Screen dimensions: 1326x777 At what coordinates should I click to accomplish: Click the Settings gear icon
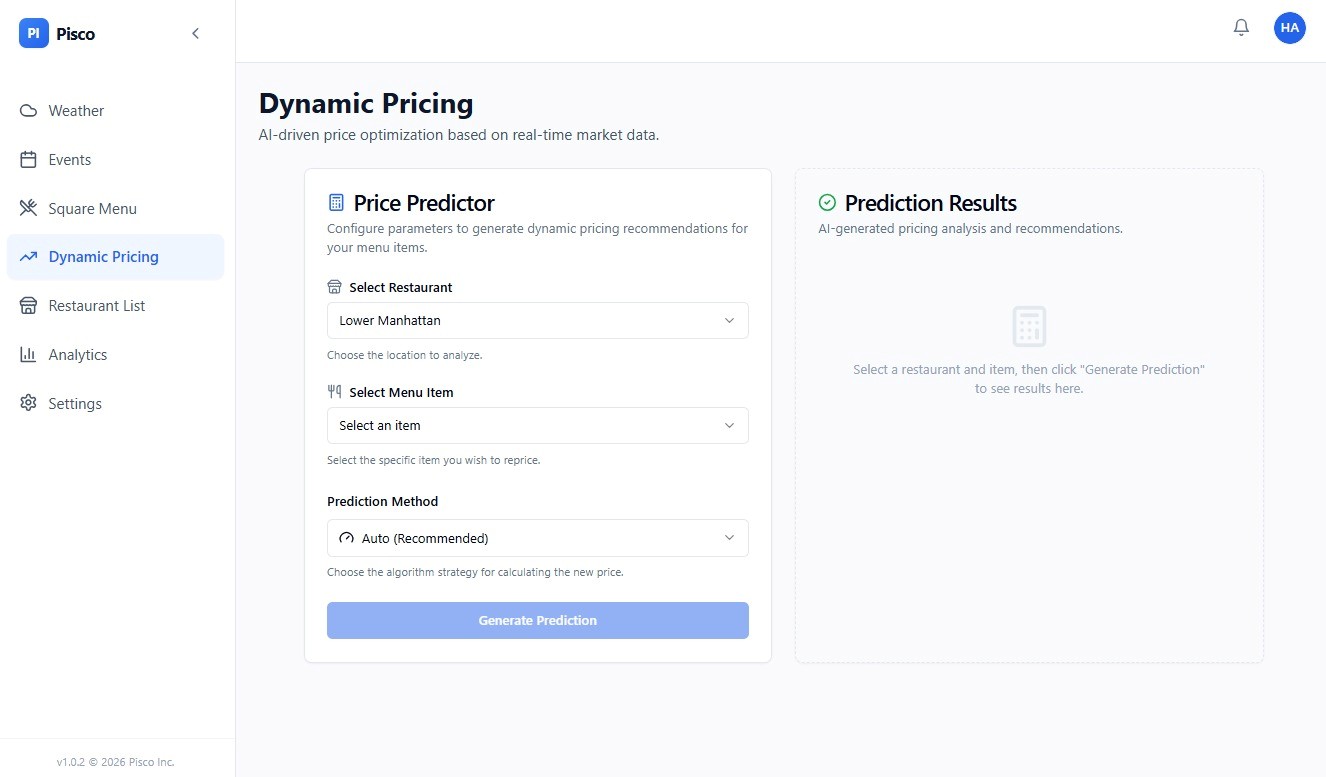28,404
